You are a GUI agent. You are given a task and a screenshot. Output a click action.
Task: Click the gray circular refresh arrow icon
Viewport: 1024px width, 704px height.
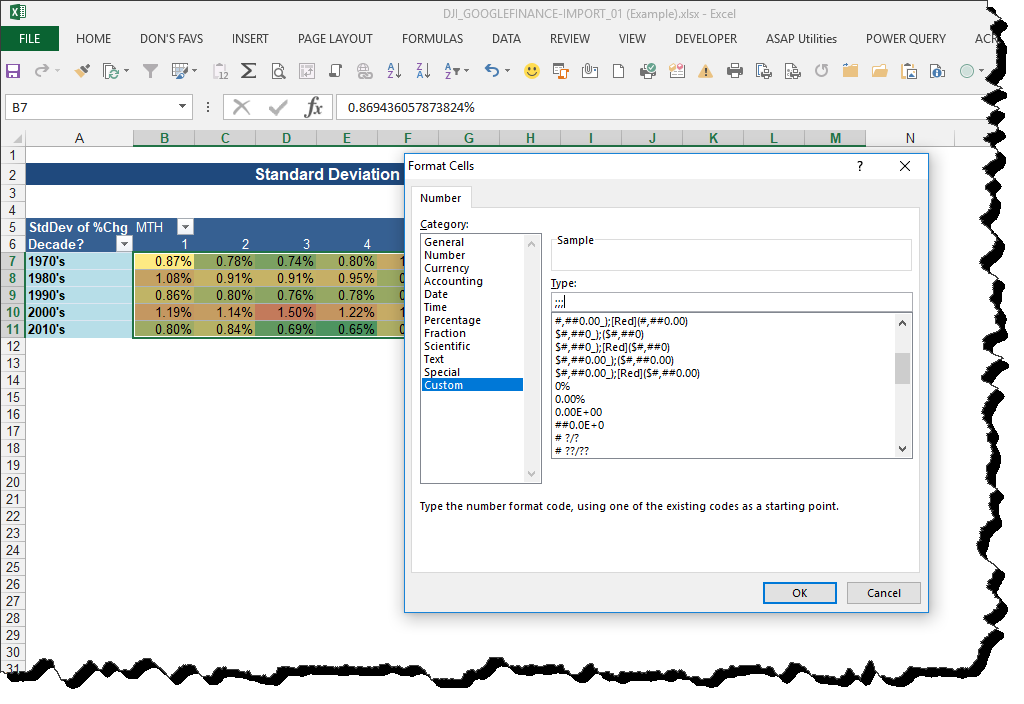point(822,71)
